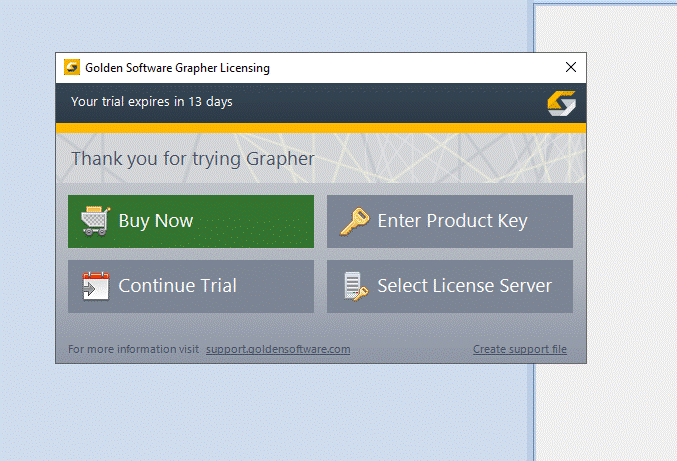Screen dimensions: 677x461
Task: Click the 'Thank you for trying Grapher' heading
Action: click(192, 159)
